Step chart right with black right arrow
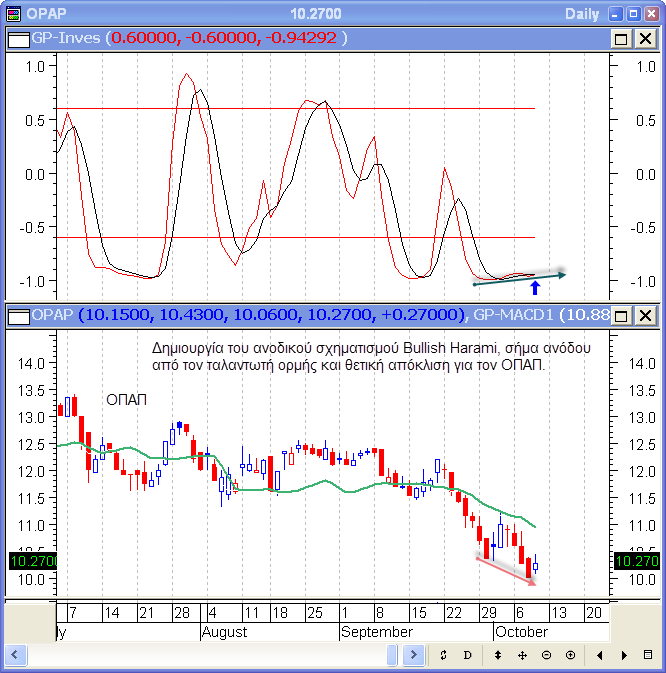This screenshot has height=673, width=666. tap(625, 655)
